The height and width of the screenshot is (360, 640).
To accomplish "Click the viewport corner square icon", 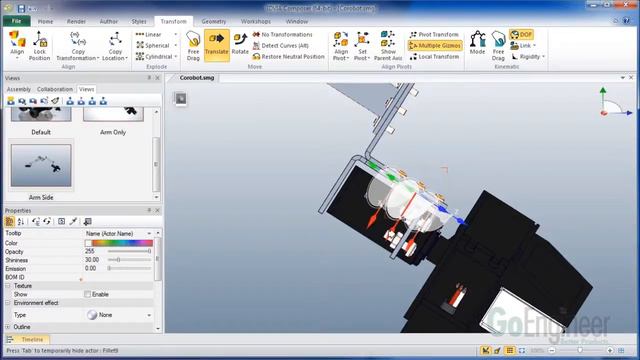I will pos(180,98).
